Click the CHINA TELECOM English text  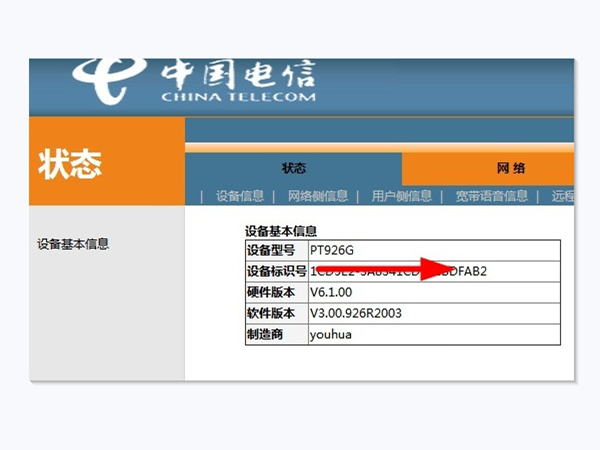(x=237, y=96)
